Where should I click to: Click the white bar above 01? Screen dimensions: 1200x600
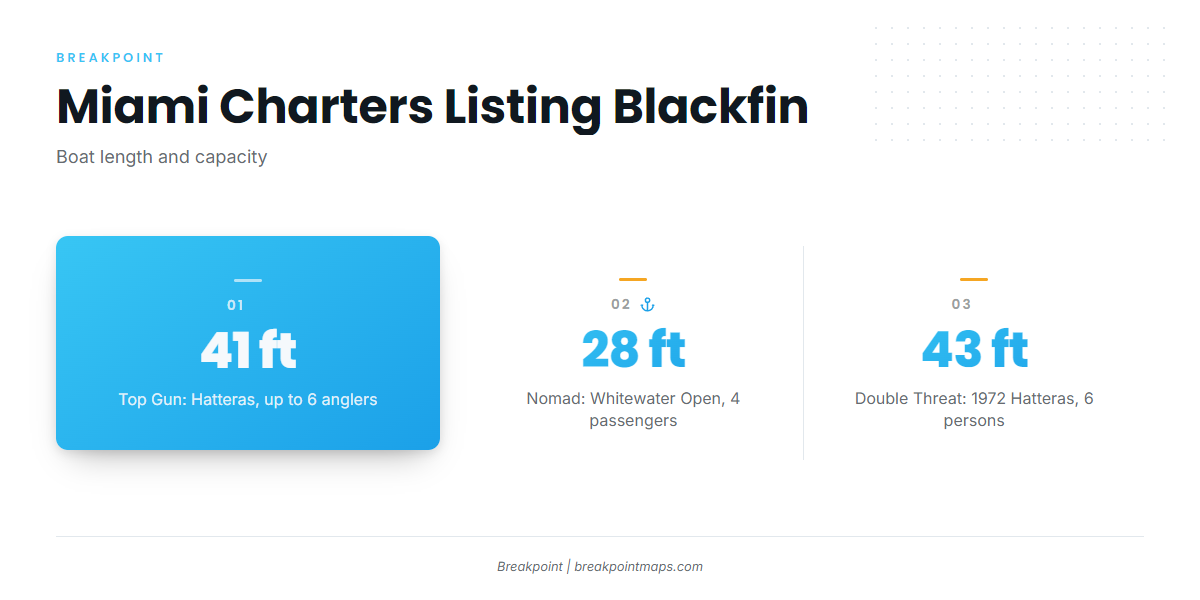coord(248,280)
